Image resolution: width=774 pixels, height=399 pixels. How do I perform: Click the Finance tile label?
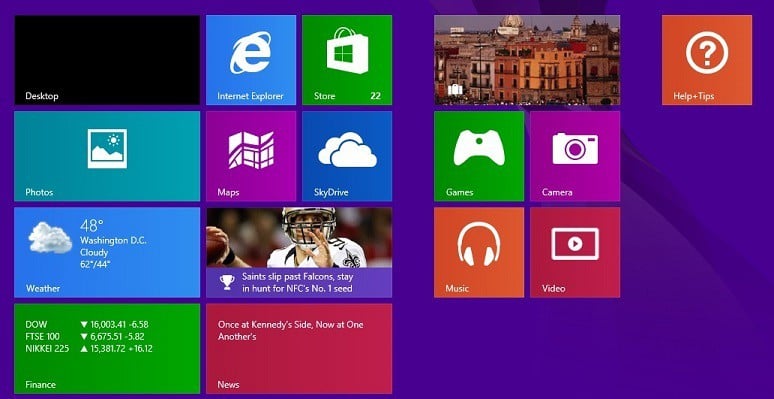[40, 385]
